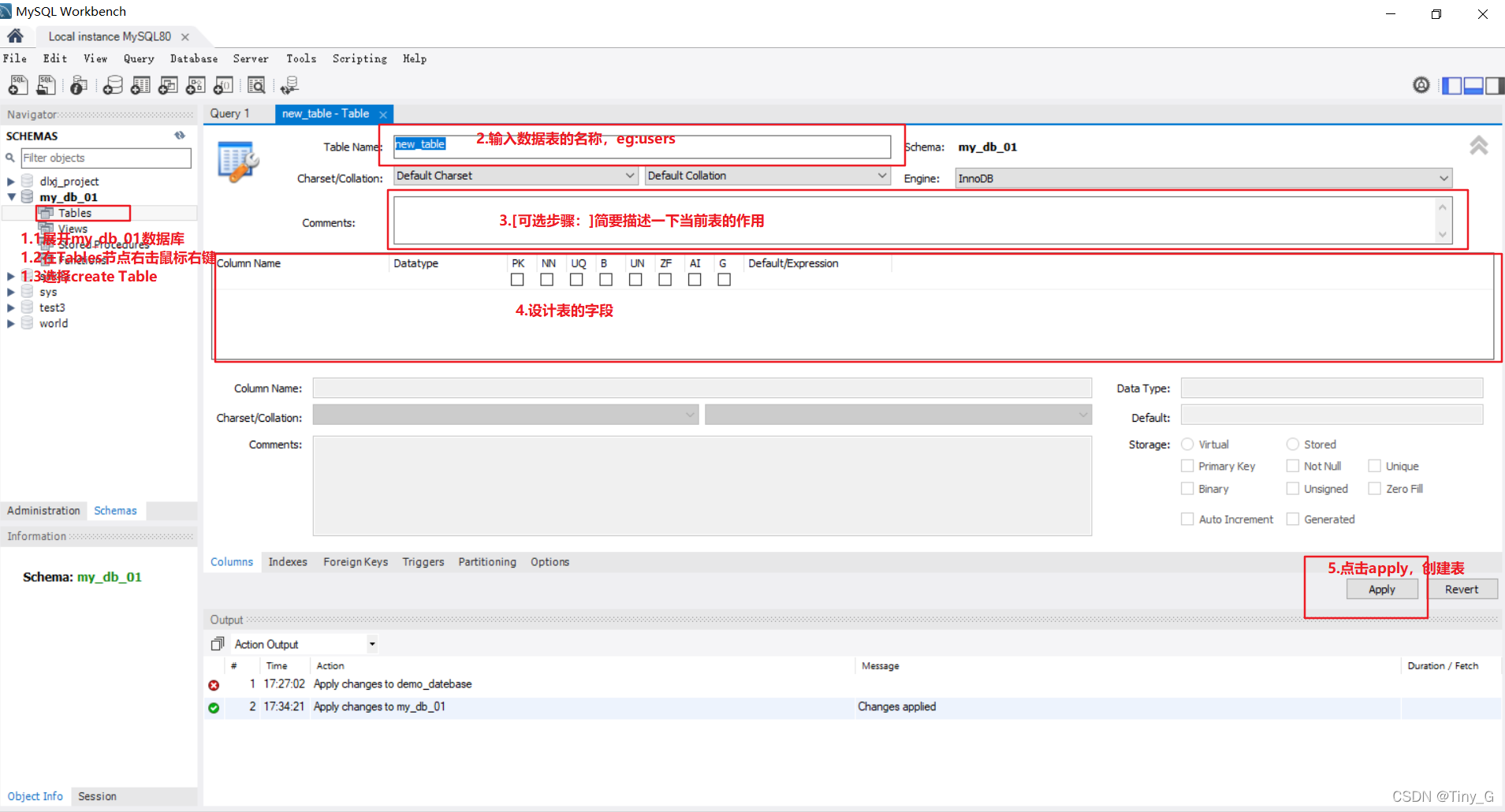Image resolution: width=1505 pixels, height=812 pixels.
Task: Create a new function toolbar icon
Action: [224, 85]
